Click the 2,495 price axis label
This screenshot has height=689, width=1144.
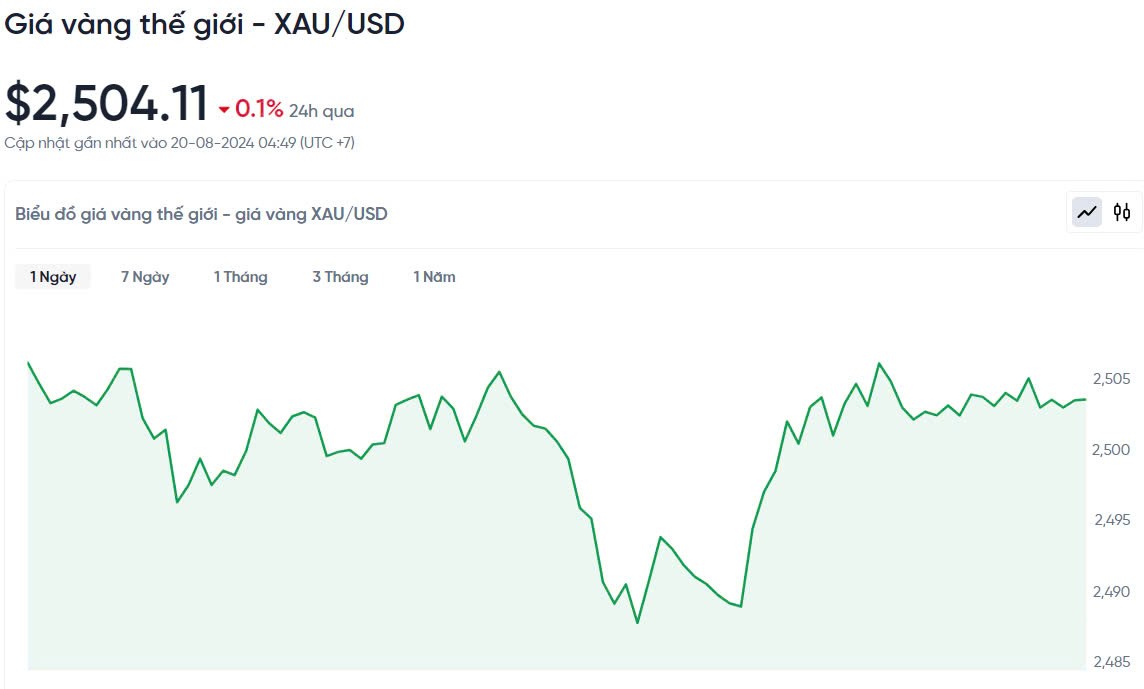(1111, 520)
